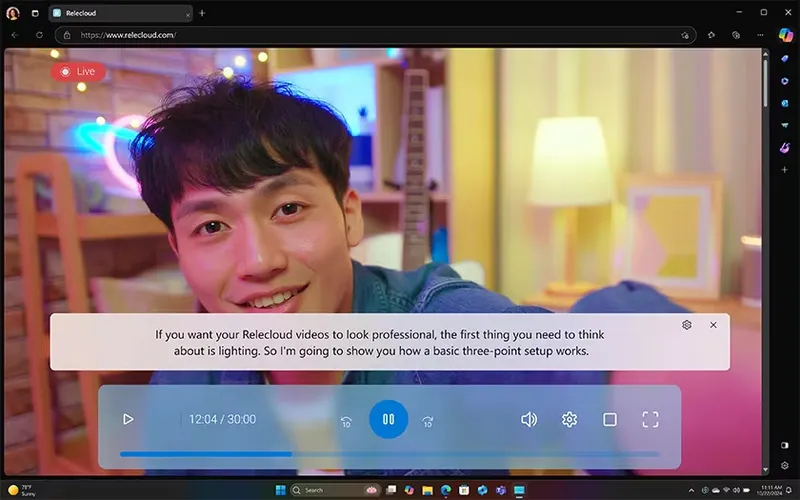
Task: Close the Relecloud tab
Action: (x=188, y=14)
